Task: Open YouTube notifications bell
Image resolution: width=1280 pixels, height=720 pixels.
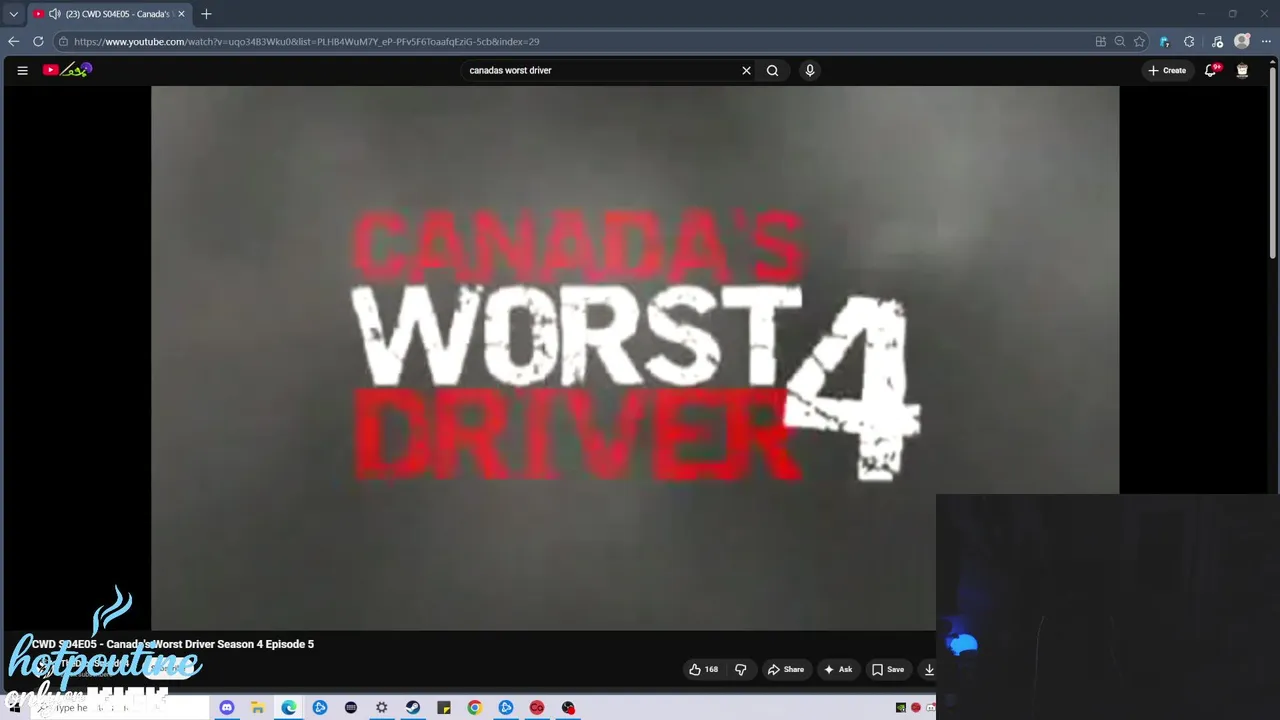Action: tap(1211, 70)
